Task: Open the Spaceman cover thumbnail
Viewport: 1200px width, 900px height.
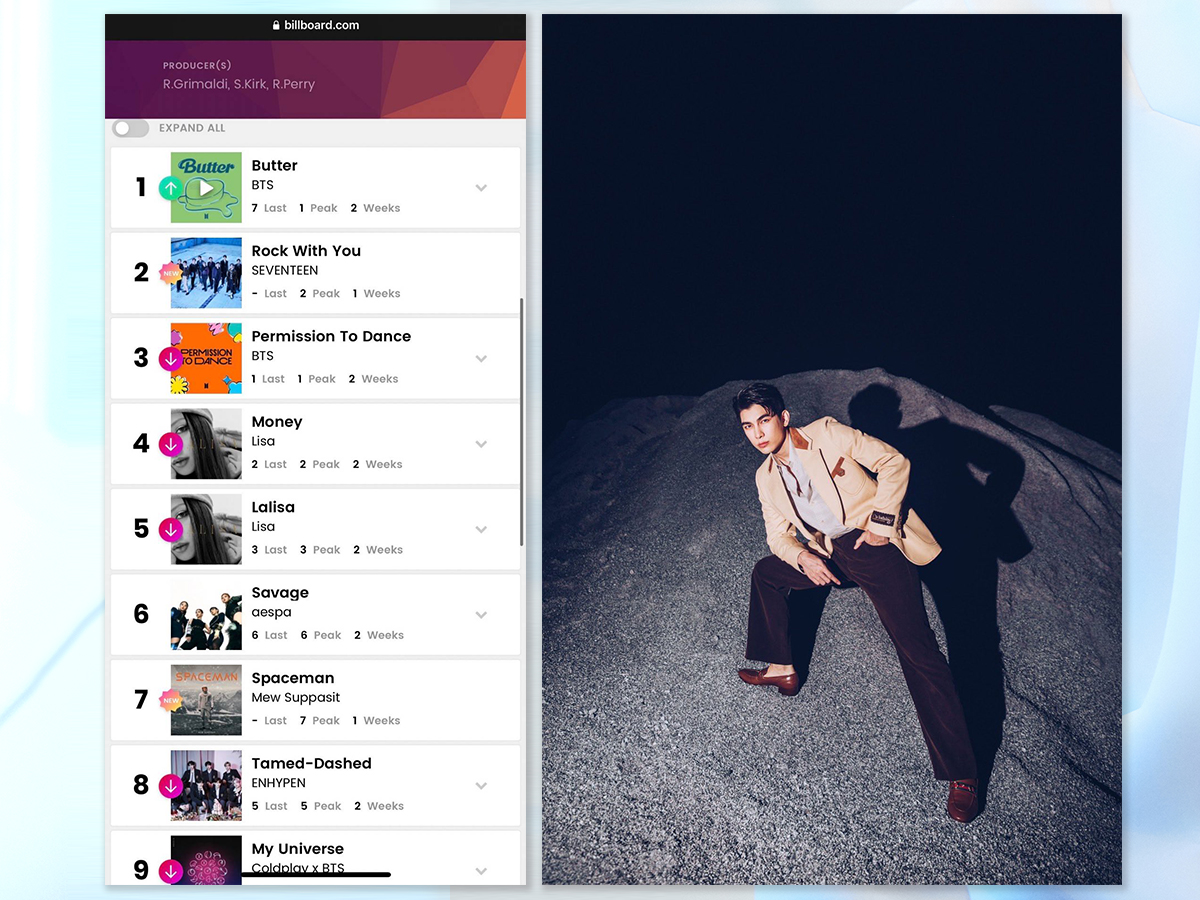Action: (x=206, y=700)
